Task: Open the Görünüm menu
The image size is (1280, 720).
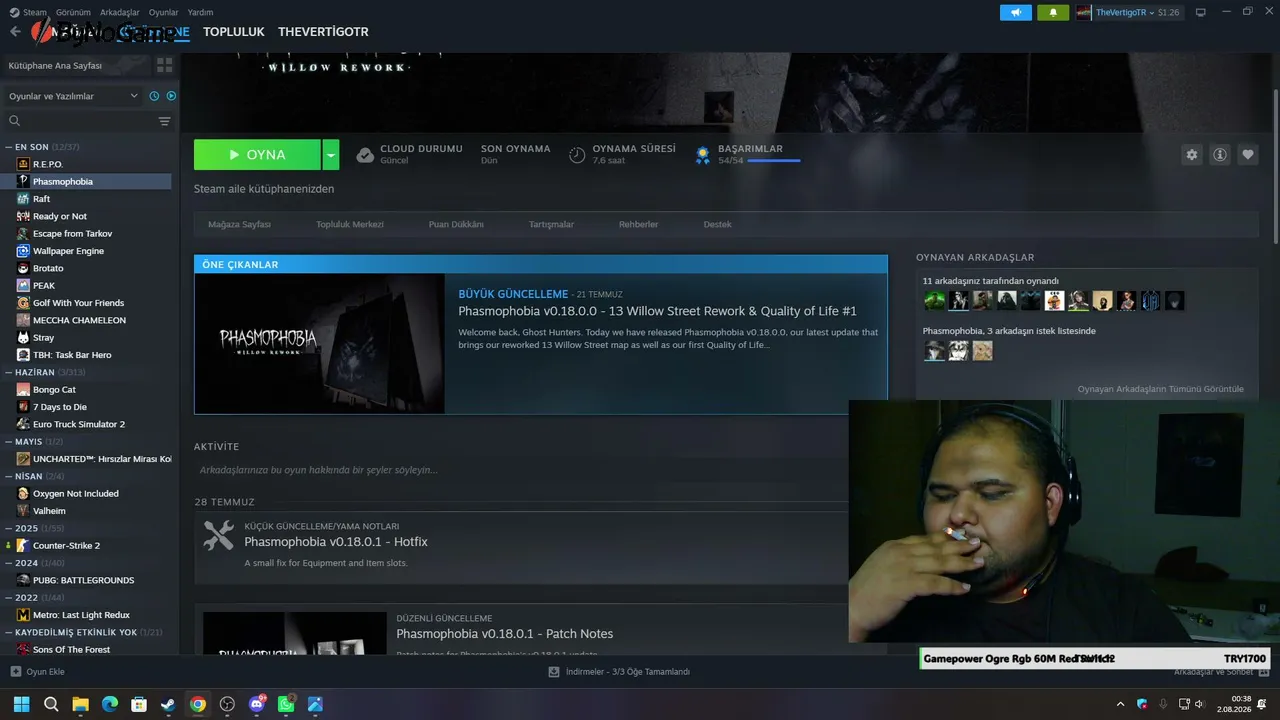Action: coord(73,12)
